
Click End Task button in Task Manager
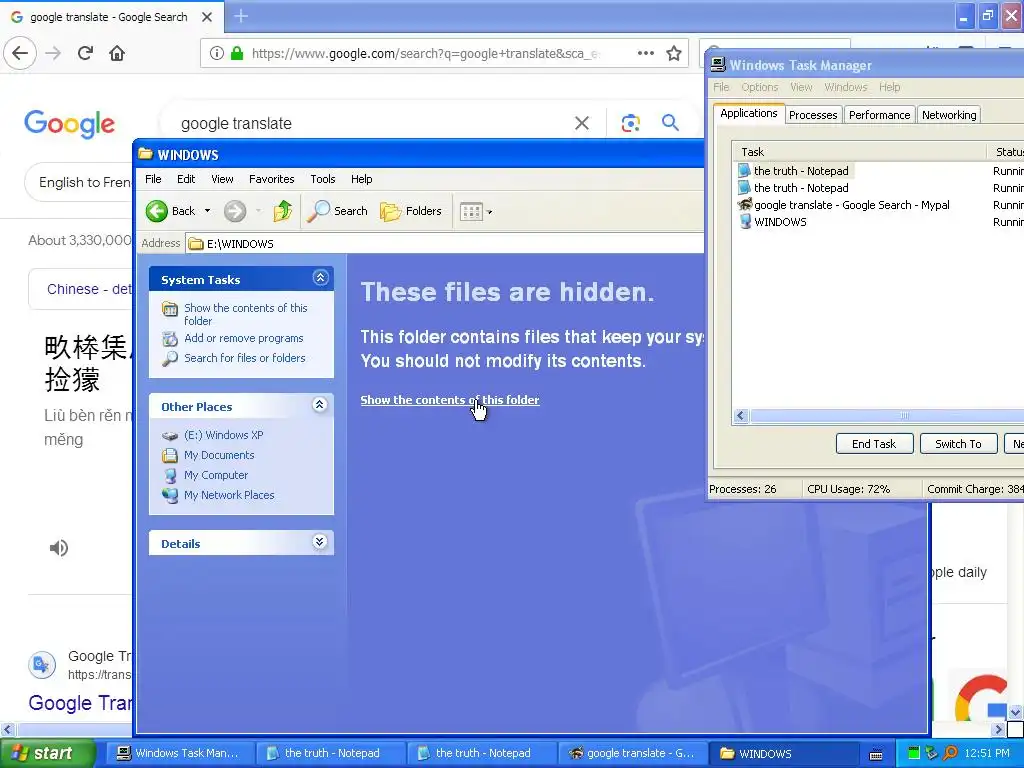874,444
